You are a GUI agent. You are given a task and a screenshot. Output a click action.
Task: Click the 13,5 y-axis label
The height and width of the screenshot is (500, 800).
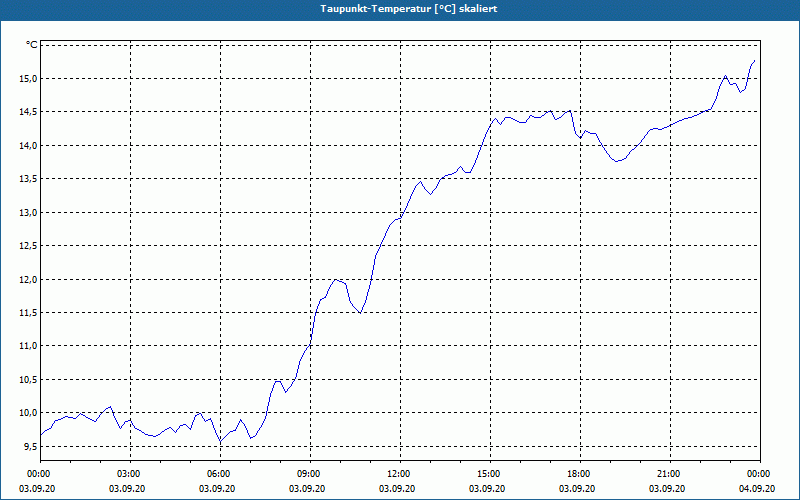(x=29, y=179)
